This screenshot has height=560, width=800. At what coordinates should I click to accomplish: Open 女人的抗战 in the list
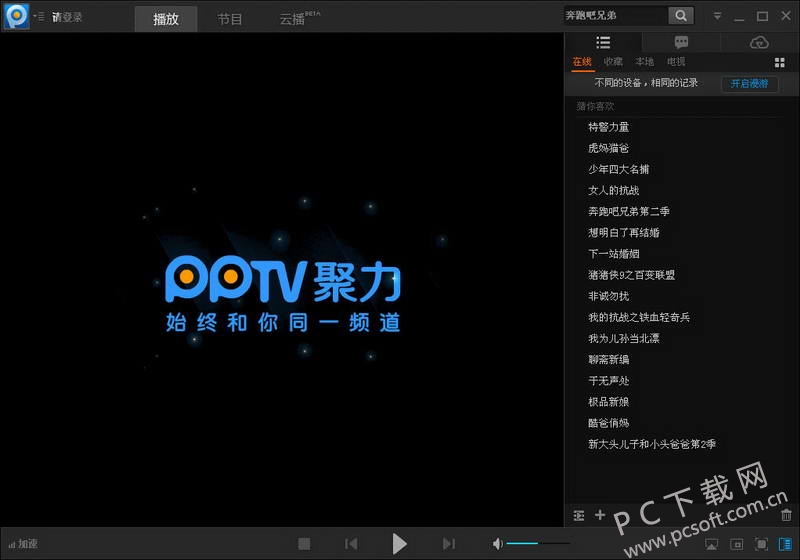coord(613,190)
